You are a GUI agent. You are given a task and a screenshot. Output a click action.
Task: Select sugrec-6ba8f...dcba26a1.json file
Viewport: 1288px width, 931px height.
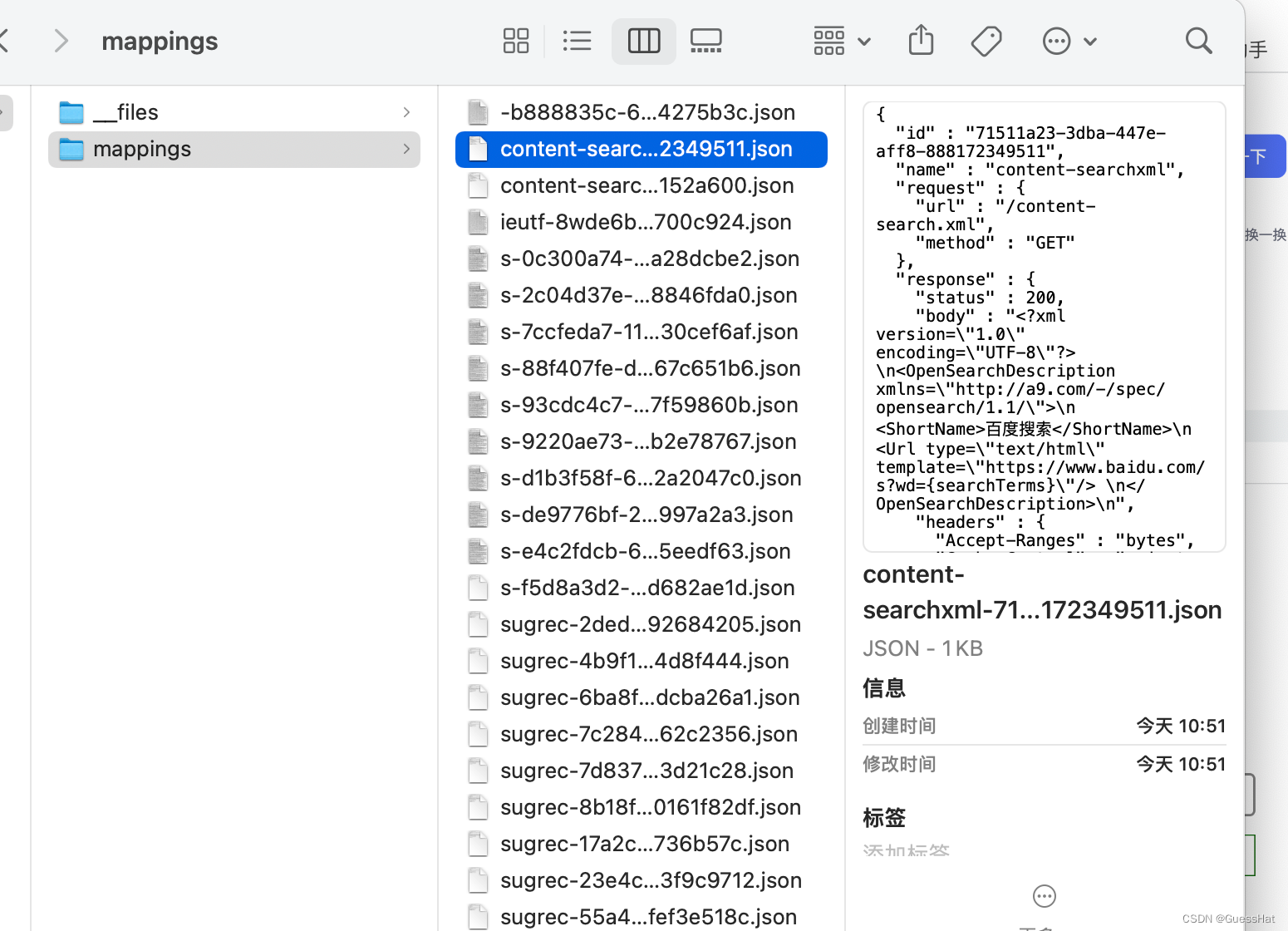(642, 697)
